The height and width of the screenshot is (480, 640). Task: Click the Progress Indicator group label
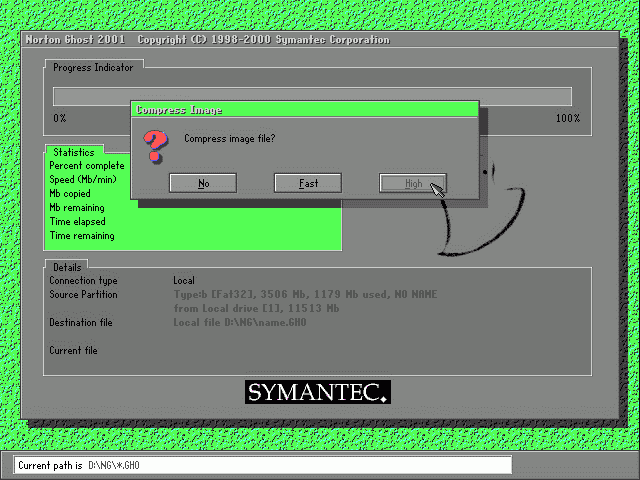coord(93,67)
